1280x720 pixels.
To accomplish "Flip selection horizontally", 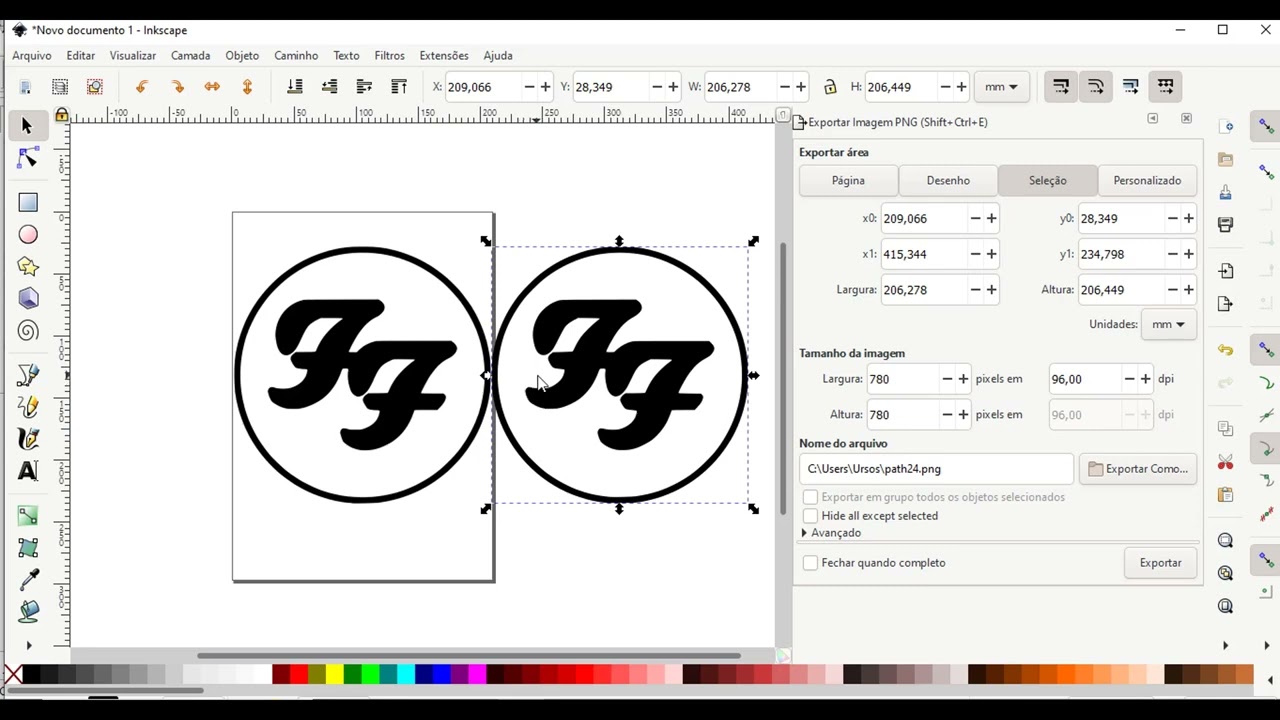I will 212,87.
